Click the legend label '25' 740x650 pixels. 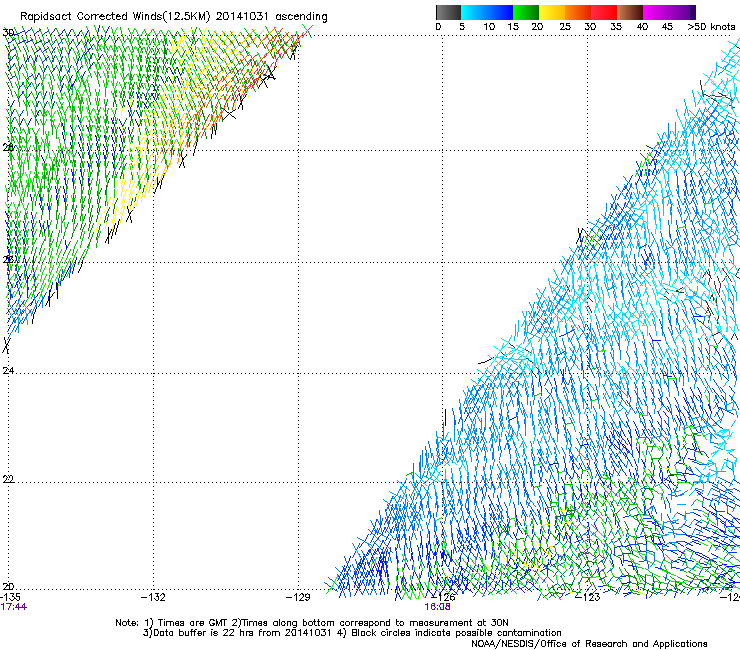tap(565, 27)
